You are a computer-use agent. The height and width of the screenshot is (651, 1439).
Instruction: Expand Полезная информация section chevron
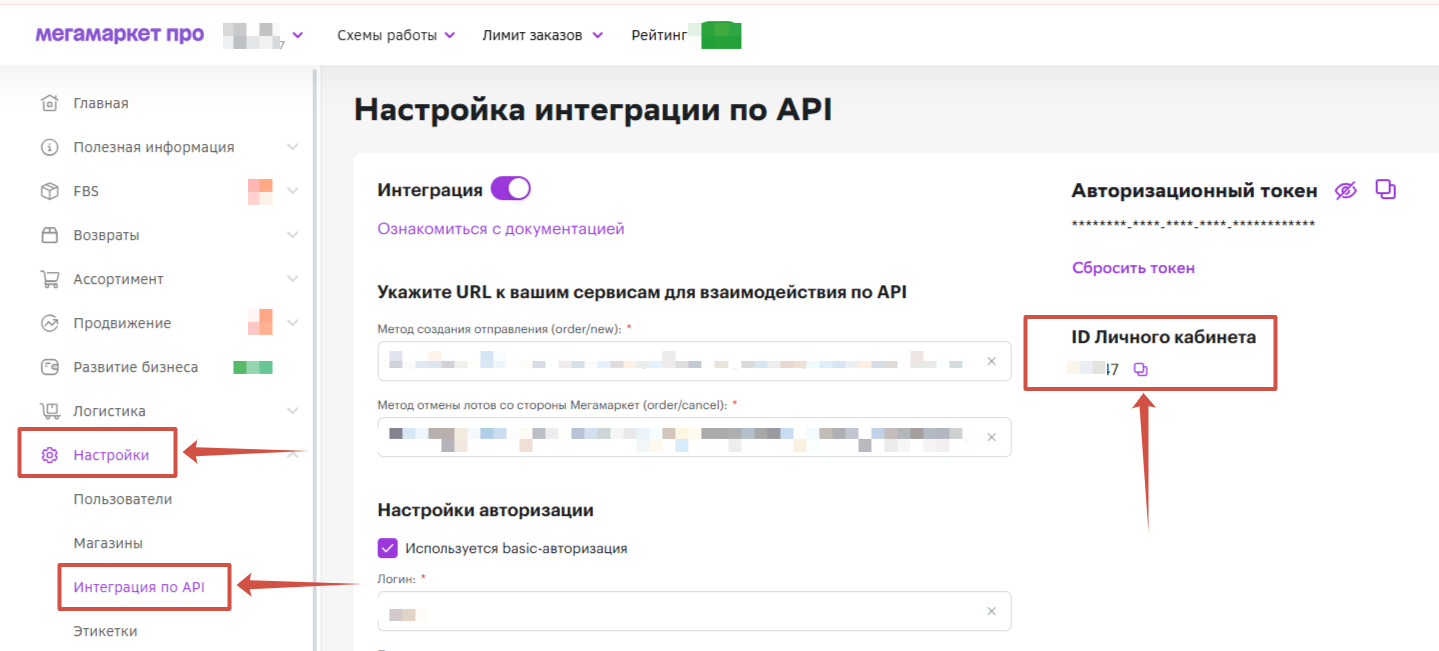292,147
